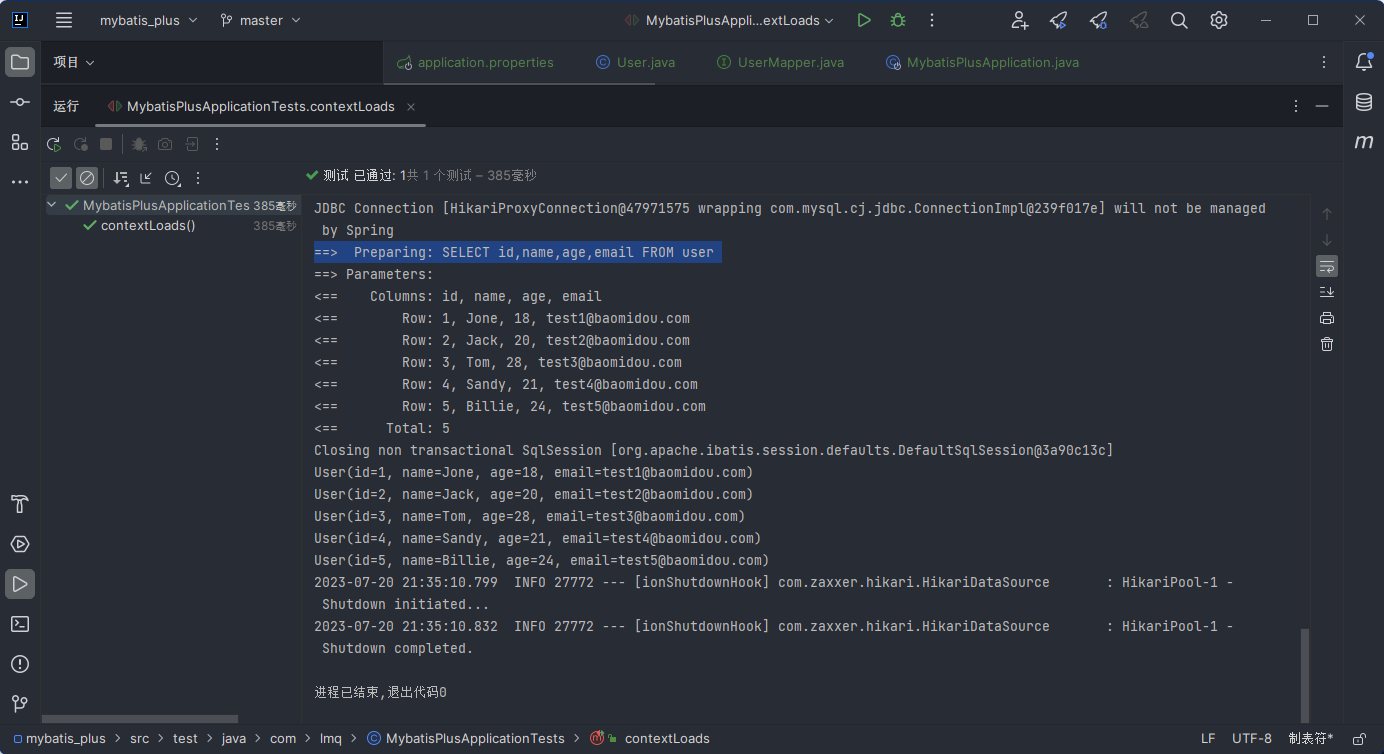This screenshot has width=1384, height=754.
Task: Open Run toolbar more actions kebab
Action: click(217, 144)
